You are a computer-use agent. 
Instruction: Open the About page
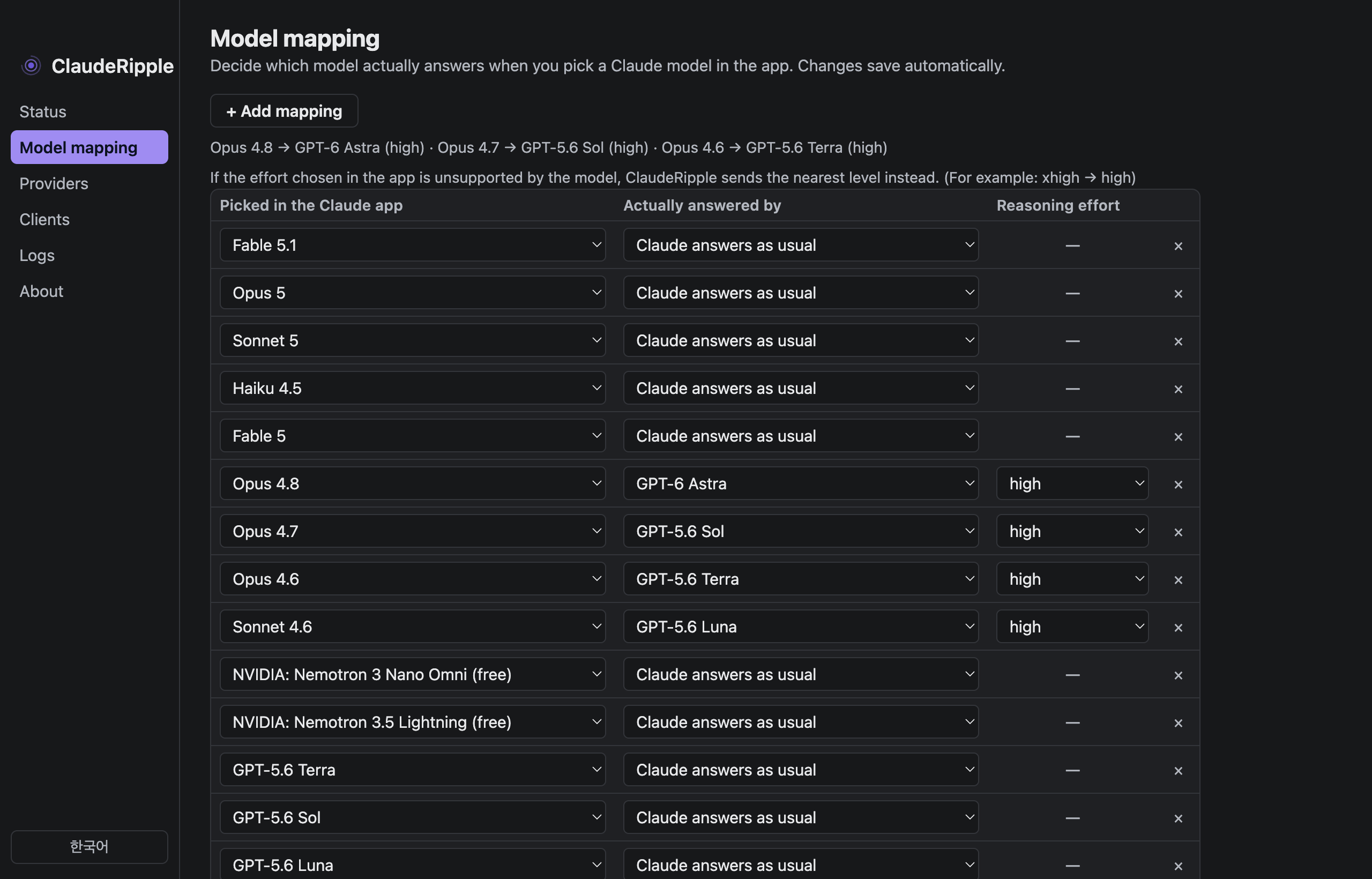(89, 291)
